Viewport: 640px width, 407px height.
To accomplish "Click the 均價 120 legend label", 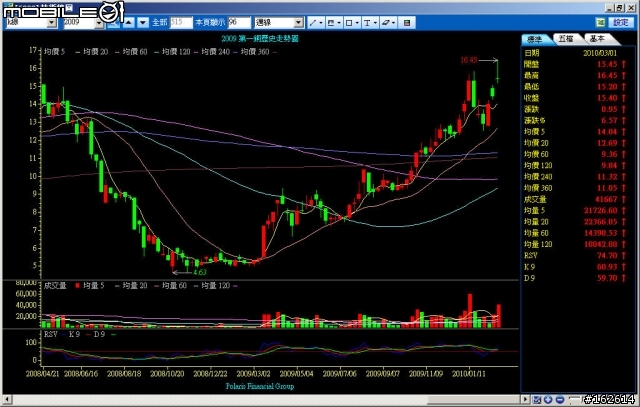I will point(176,52).
